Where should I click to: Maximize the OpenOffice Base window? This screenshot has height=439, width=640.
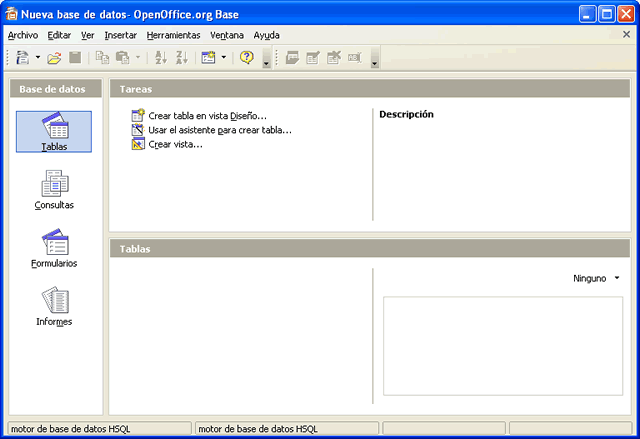point(607,14)
